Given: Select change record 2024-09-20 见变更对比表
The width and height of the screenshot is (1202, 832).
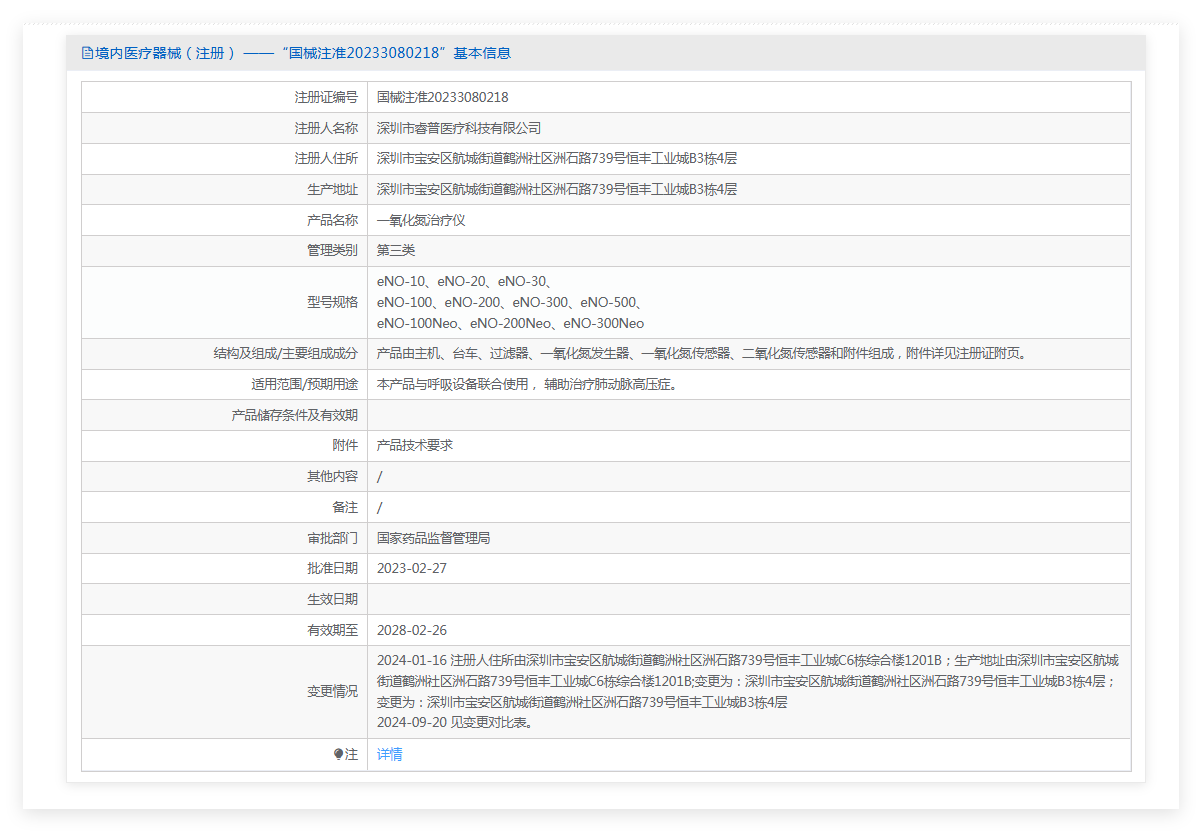Looking at the screenshot, I should click(x=455, y=723).
